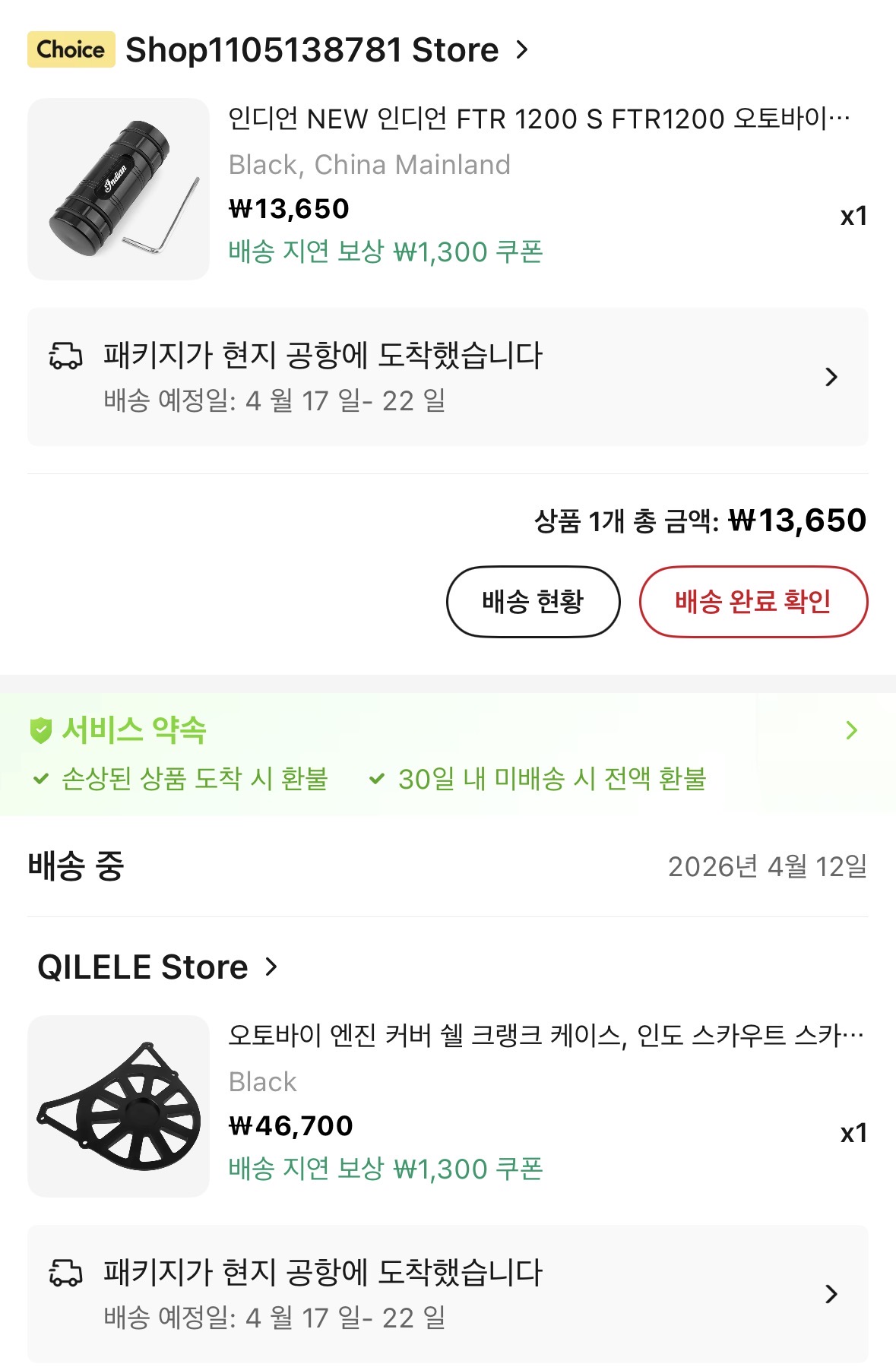Screen dimensions: 896x1367
Task: Open QILELE Store page
Action: click(x=143, y=967)
